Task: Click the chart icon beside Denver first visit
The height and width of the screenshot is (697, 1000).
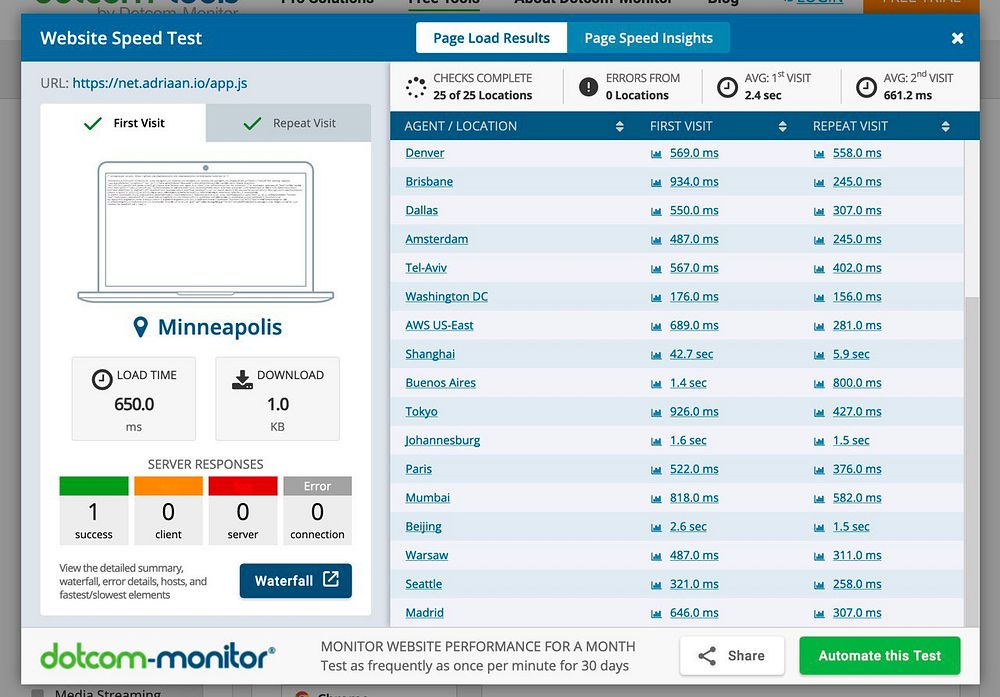Action: [x=656, y=154]
